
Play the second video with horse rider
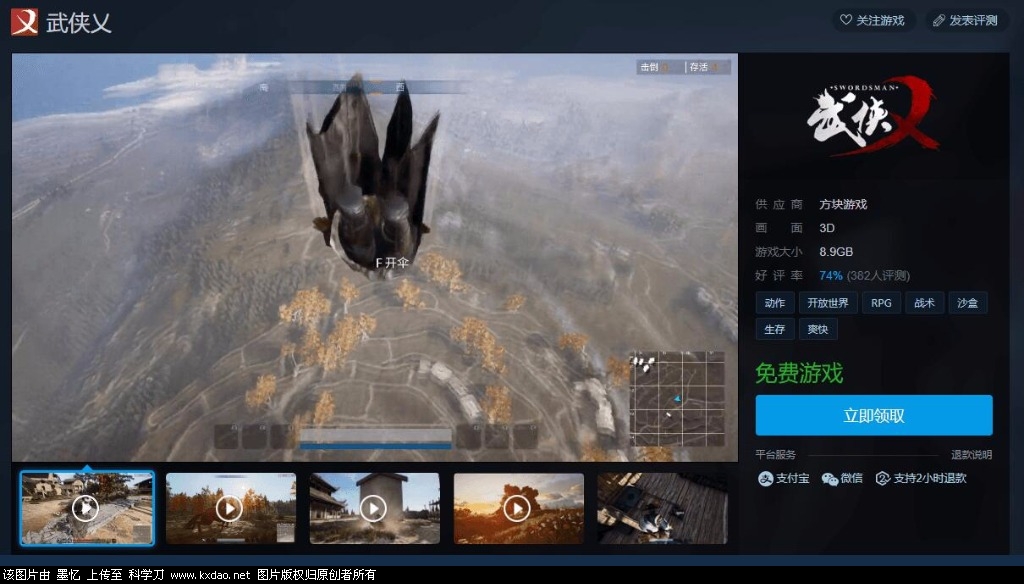[x=230, y=509]
